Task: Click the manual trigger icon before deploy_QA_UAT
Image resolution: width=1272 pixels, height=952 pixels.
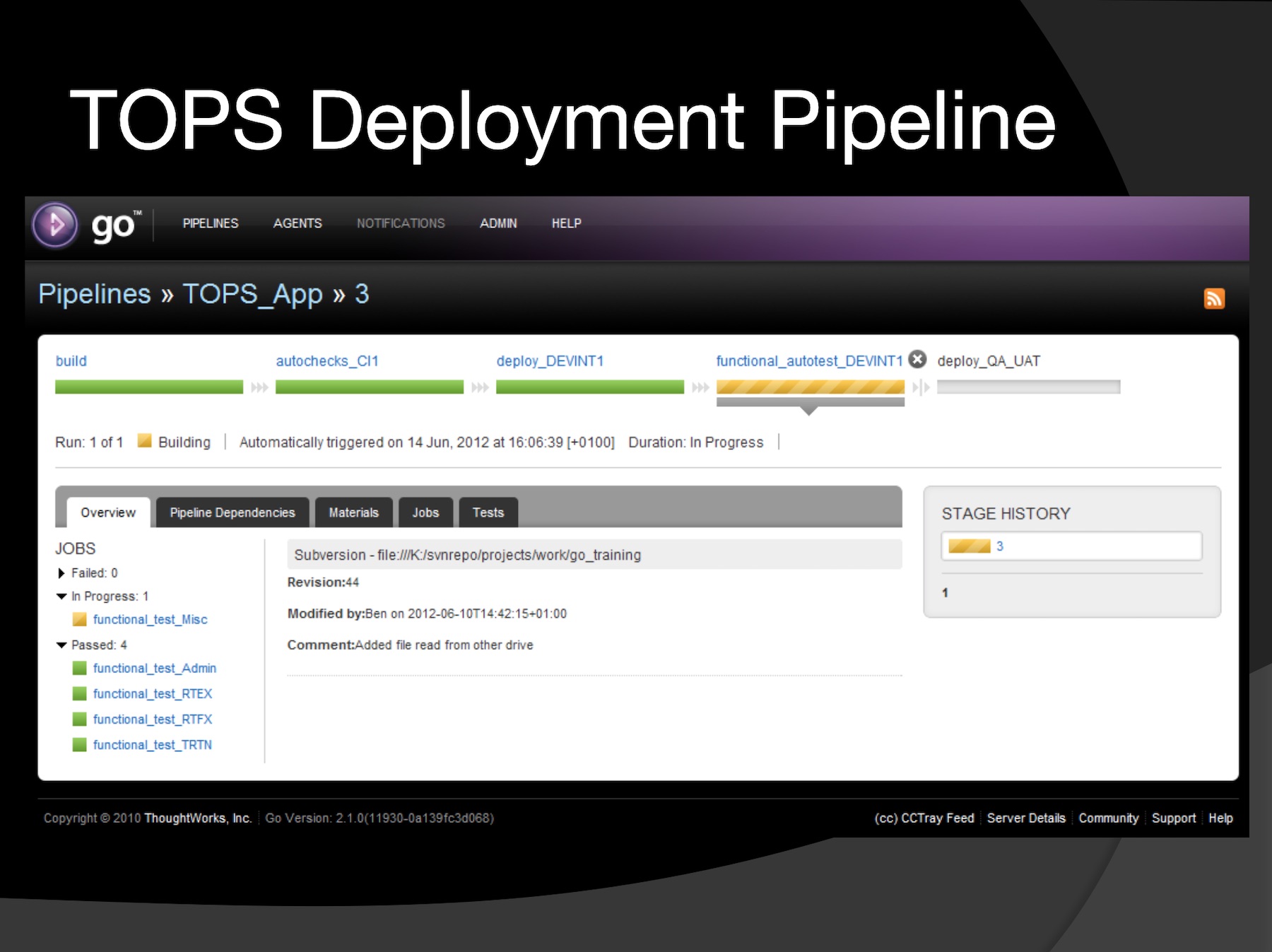Action: pyautogui.click(x=921, y=387)
